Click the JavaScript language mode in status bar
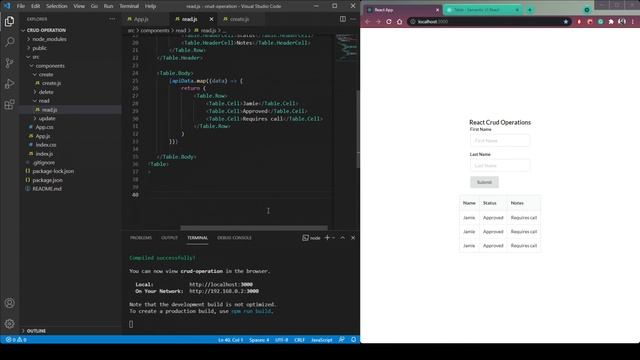Image resolution: width=640 pixels, height=360 pixels. click(x=322, y=340)
